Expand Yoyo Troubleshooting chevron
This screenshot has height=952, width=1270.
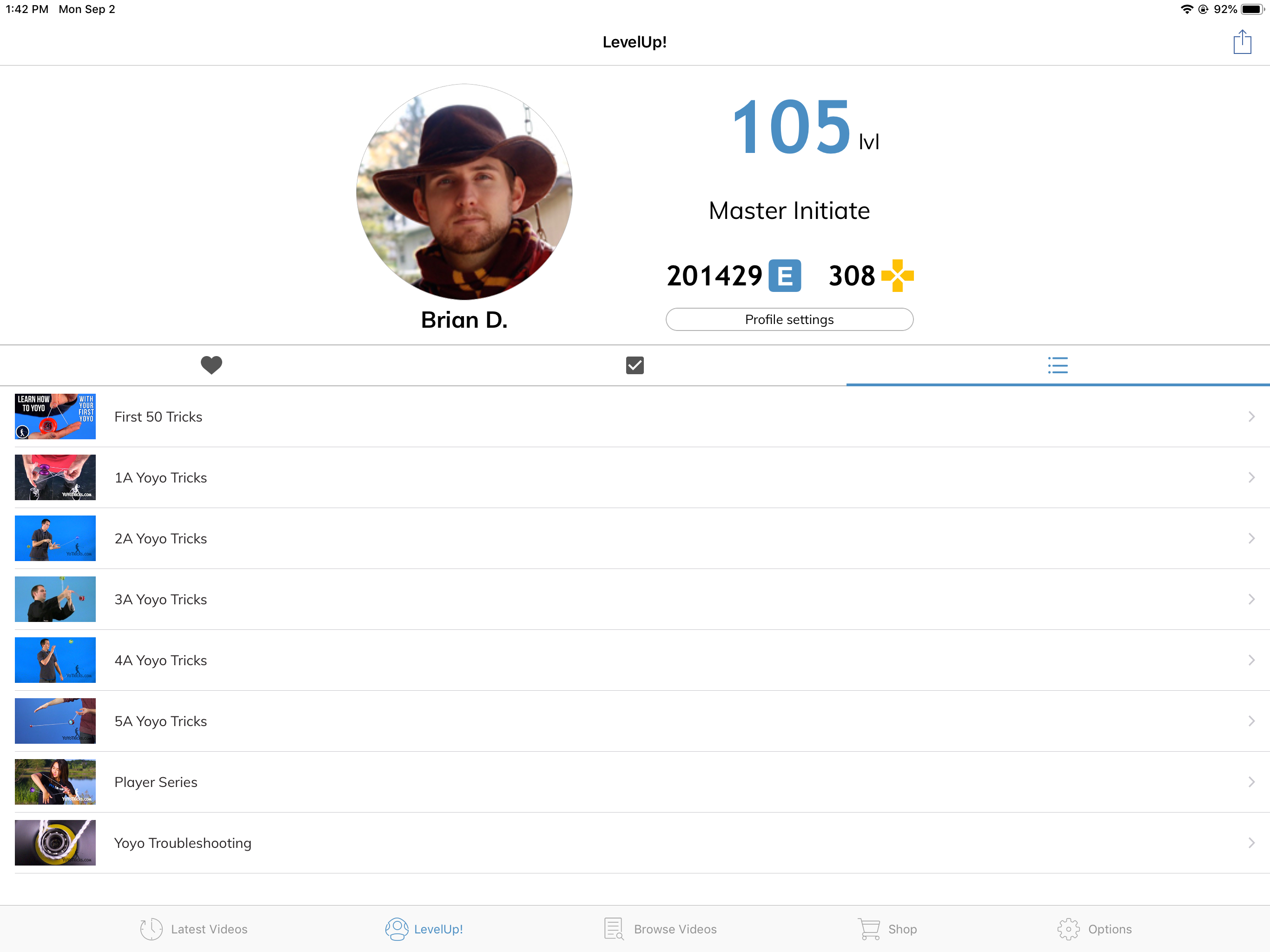pyautogui.click(x=1251, y=842)
